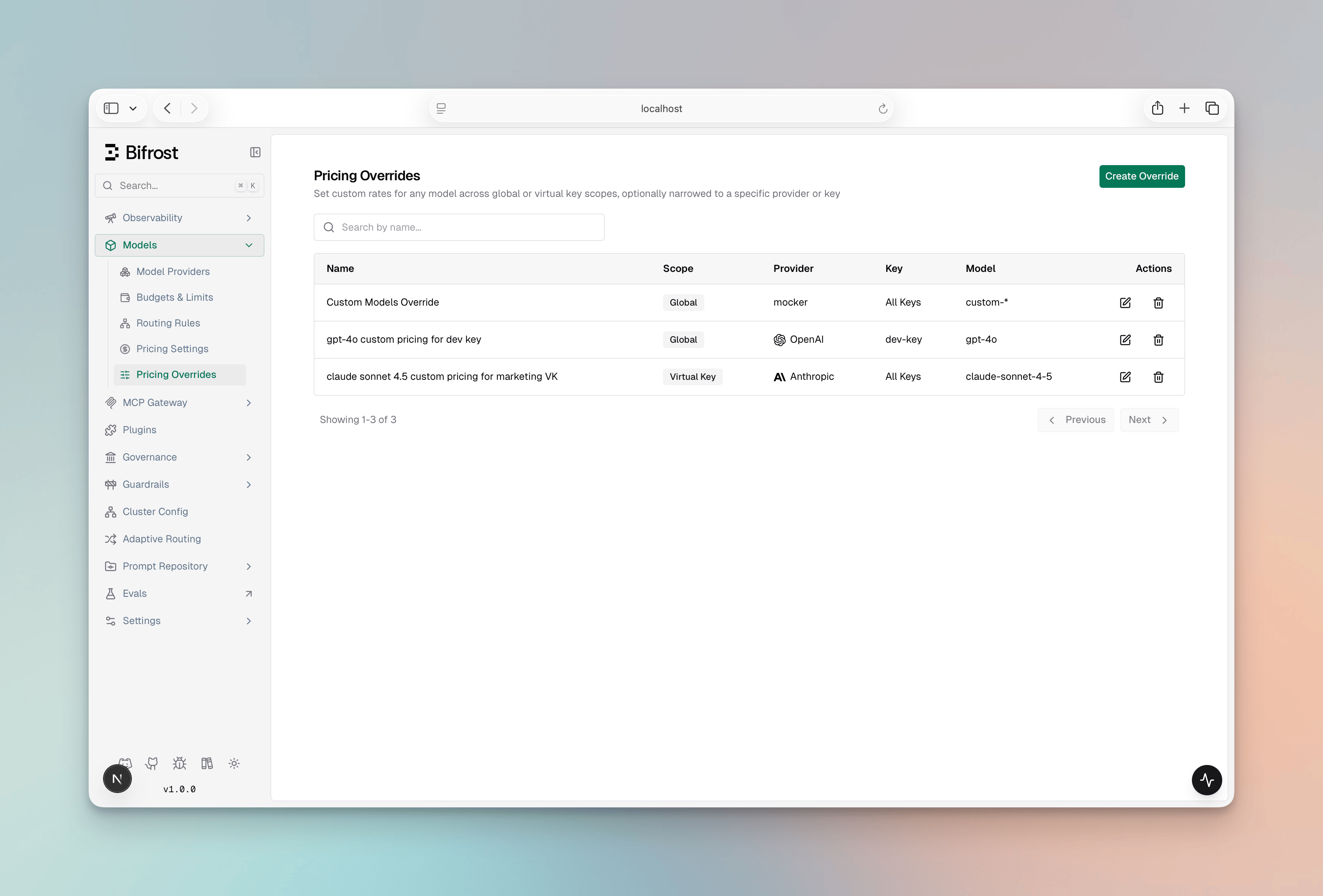Open the documentation books icon
This screenshot has height=896, width=1323.
coord(206,763)
